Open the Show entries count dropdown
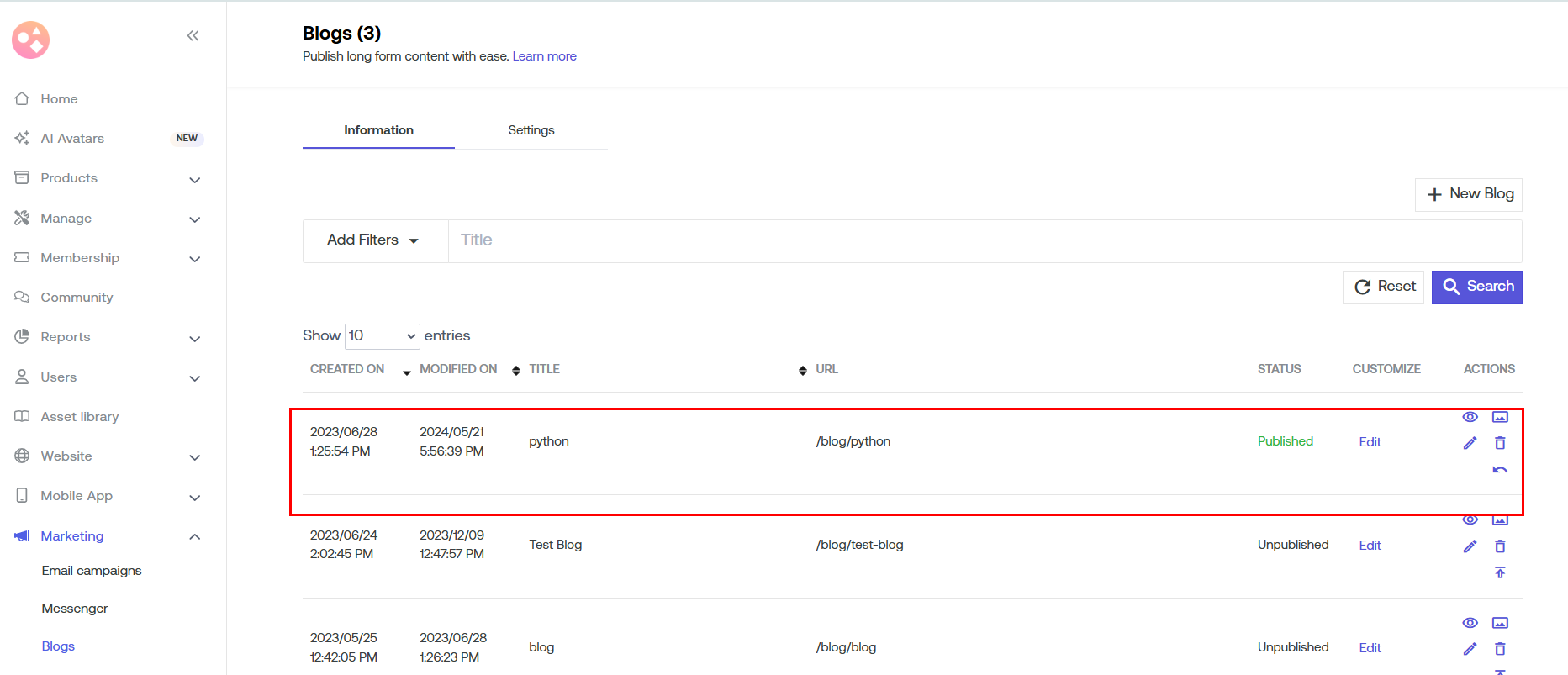This screenshot has height=675, width=1568. click(x=383, y=336)
